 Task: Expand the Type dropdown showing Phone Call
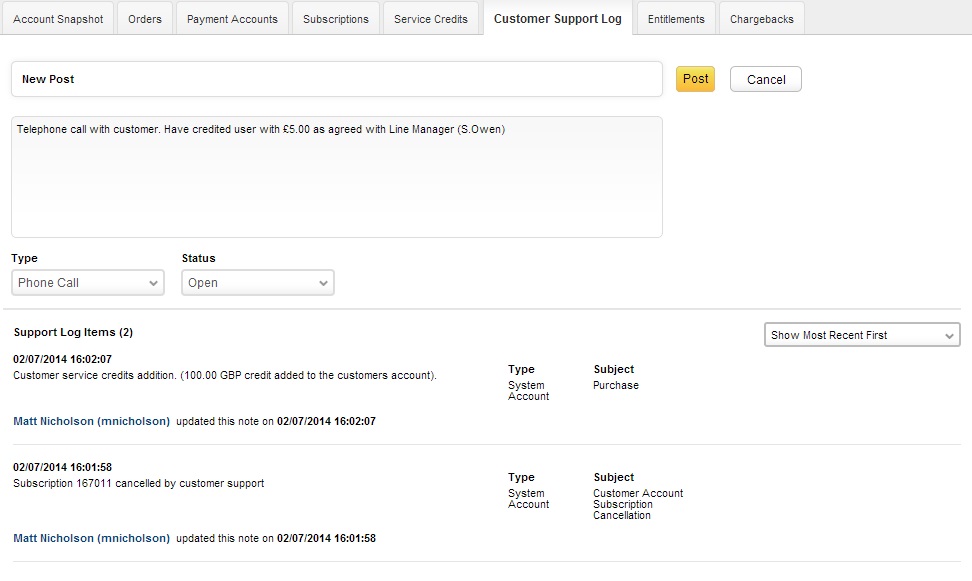click(88, 283)
